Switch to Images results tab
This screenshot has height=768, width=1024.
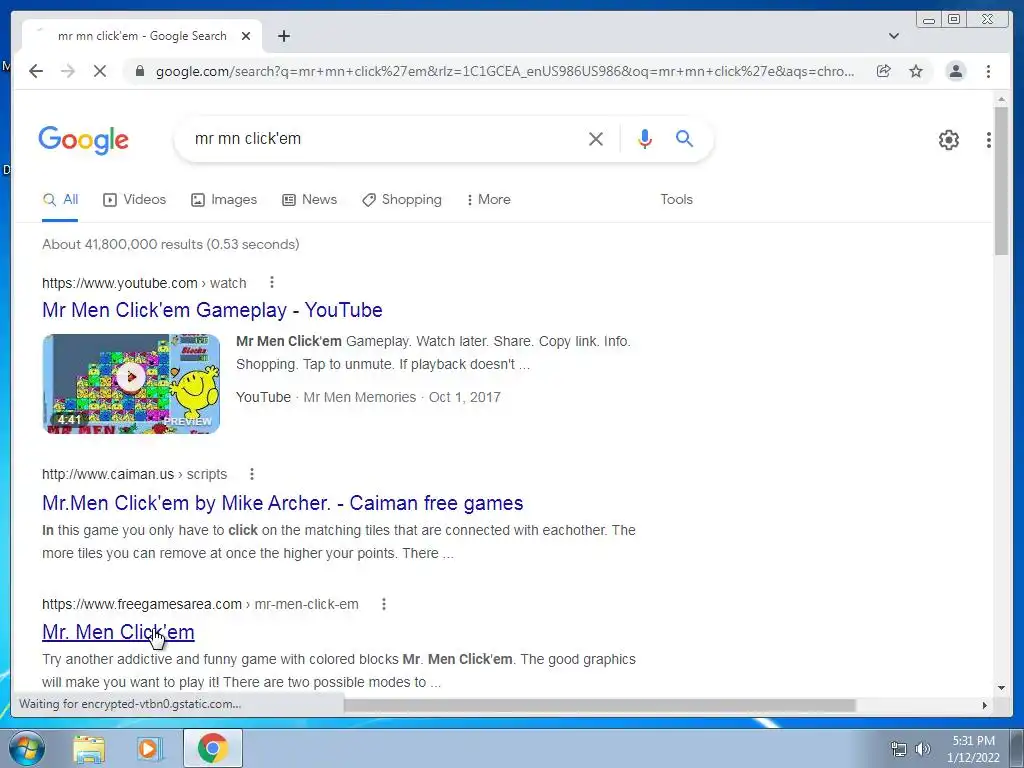(224, 200)
